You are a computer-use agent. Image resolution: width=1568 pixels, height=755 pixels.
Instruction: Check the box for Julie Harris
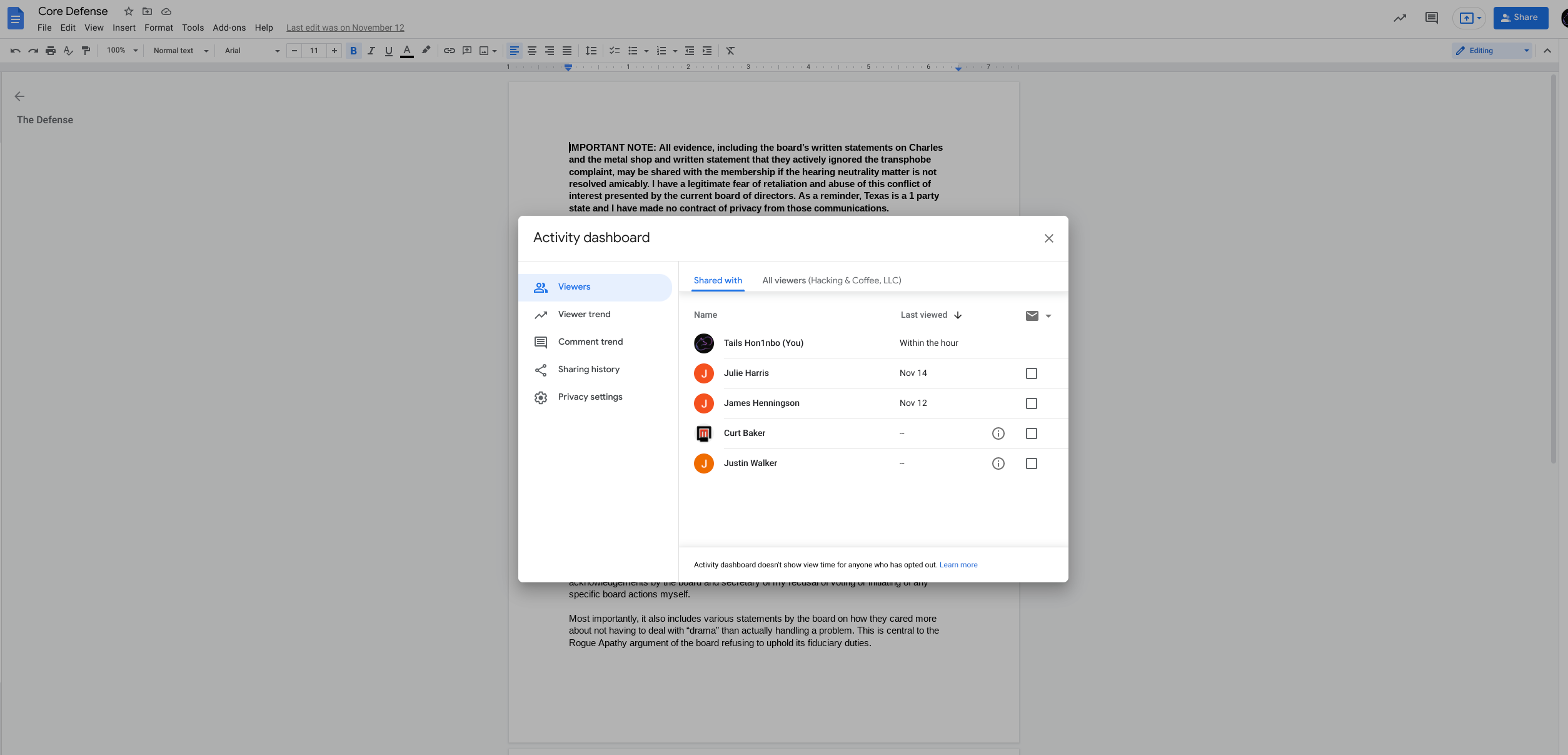pyautogui.click(x=1031, y=373)
